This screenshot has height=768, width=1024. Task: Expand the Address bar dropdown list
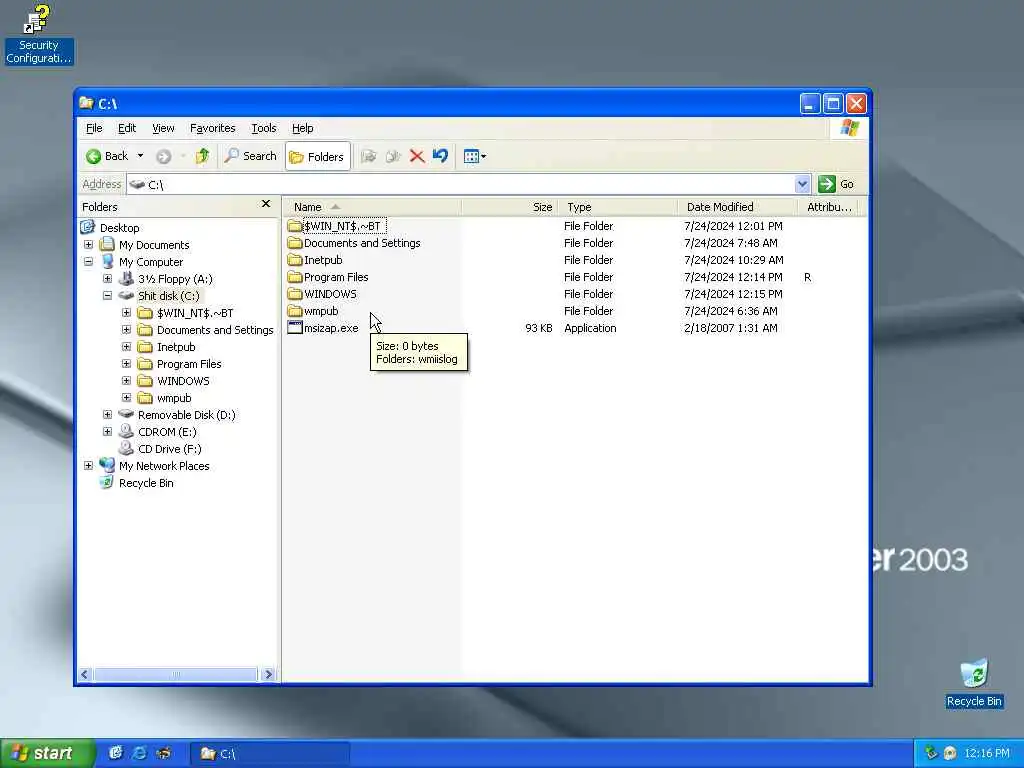click(x=803, y=184)
